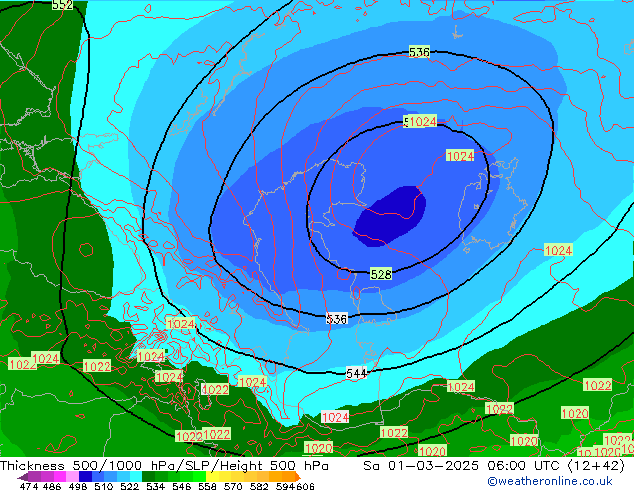Pick the bright lime green legend swatch
The image size is (634, 490).
point(199,476)
